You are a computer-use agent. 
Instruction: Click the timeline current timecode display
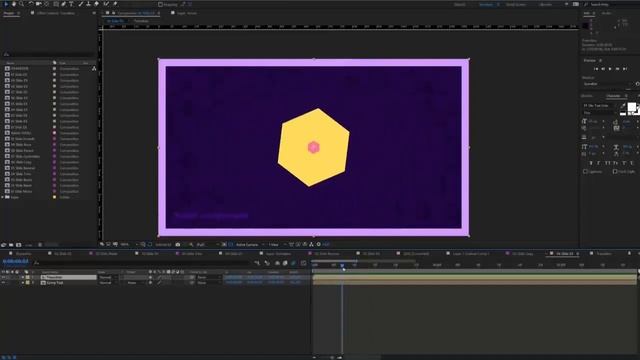[16, 262]
